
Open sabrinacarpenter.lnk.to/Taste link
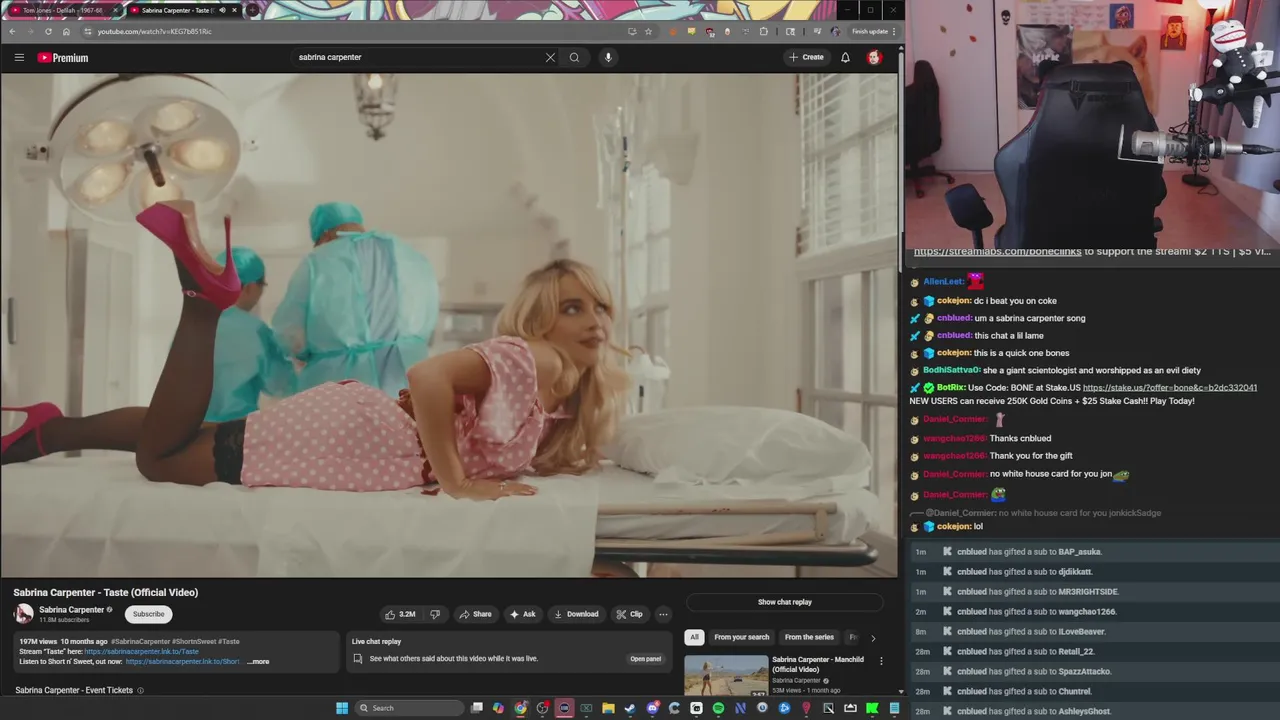coord(141,651)
